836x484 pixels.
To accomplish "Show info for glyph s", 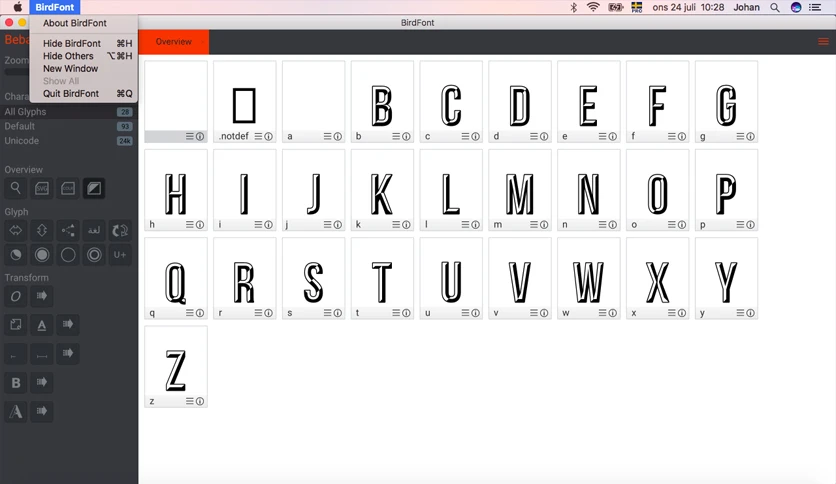I will pyautogui.click(x=337, y=313).
